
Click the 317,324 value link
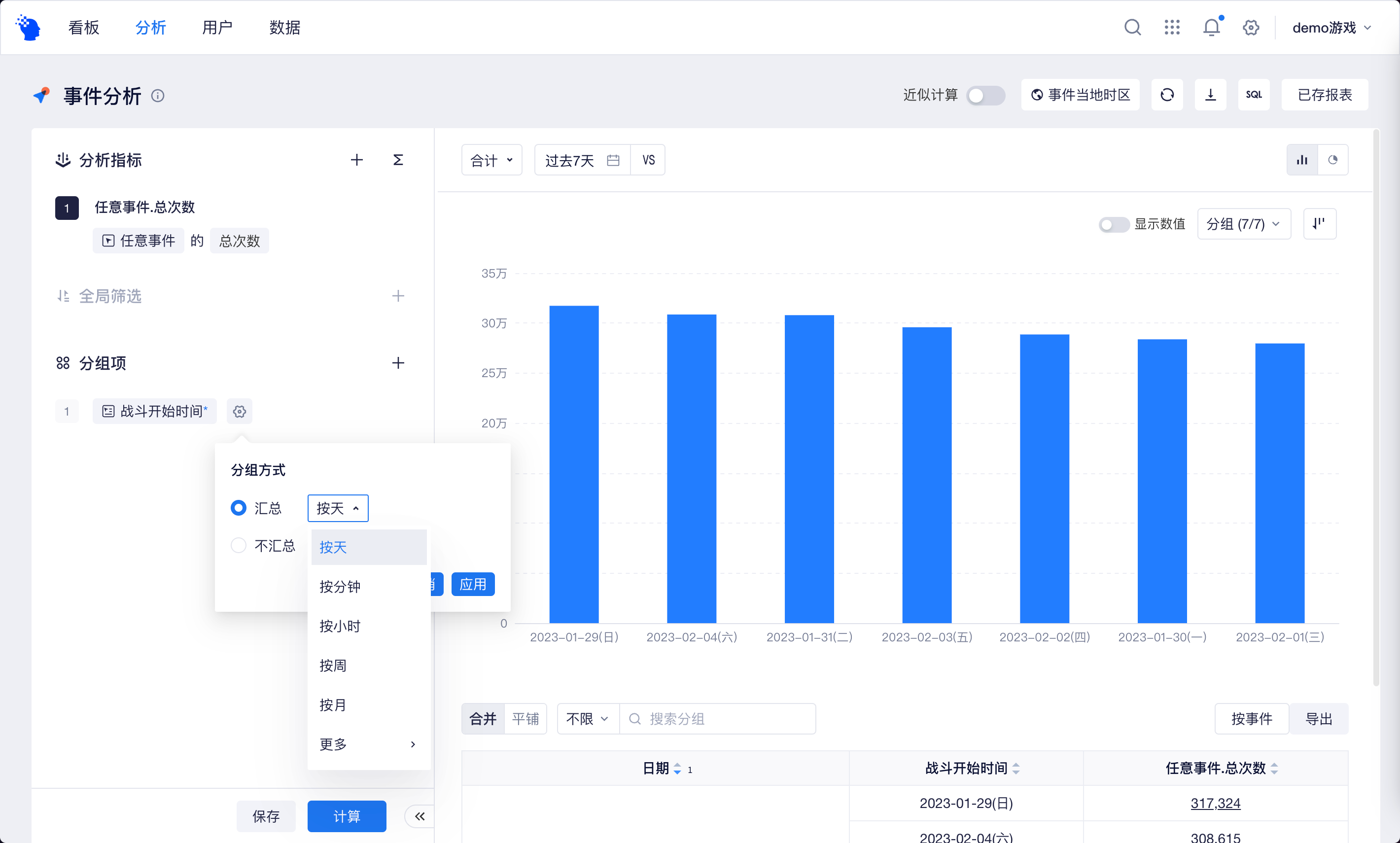(x=1216, y=803)
